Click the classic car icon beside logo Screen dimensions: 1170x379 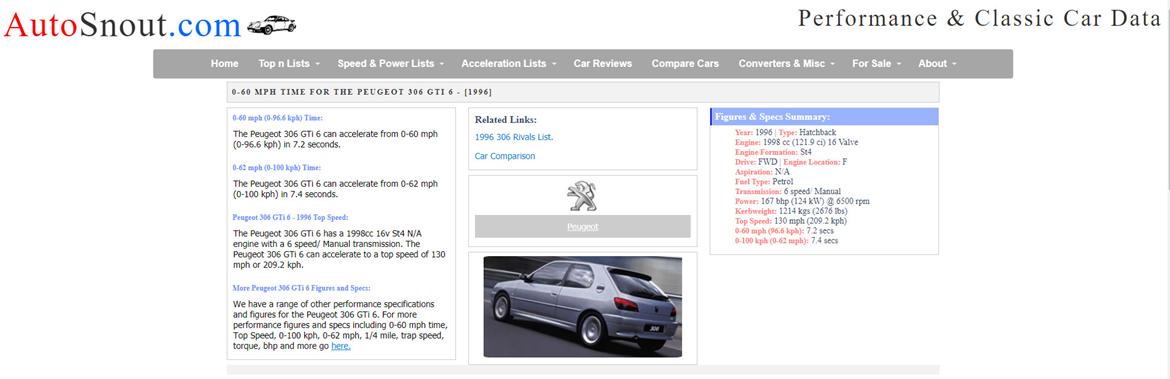coord(272,25)
